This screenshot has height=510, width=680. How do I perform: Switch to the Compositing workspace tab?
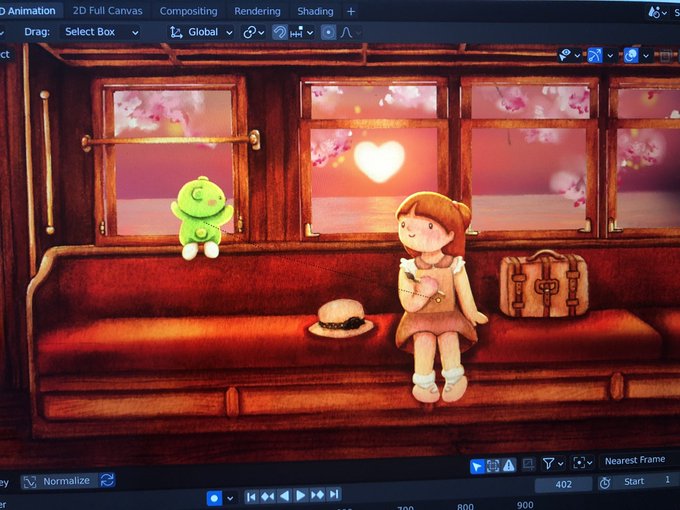[188, 11]
